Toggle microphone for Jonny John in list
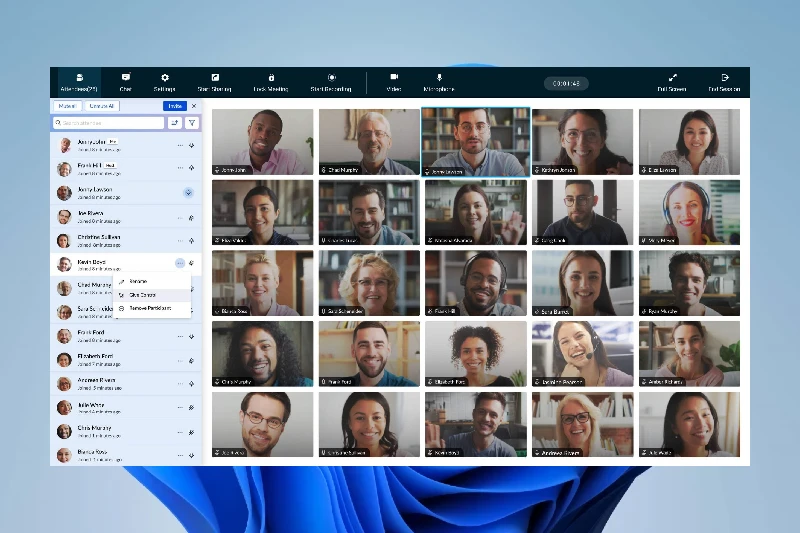Screen dimensions: 800x533 click(x=192, y=145)
